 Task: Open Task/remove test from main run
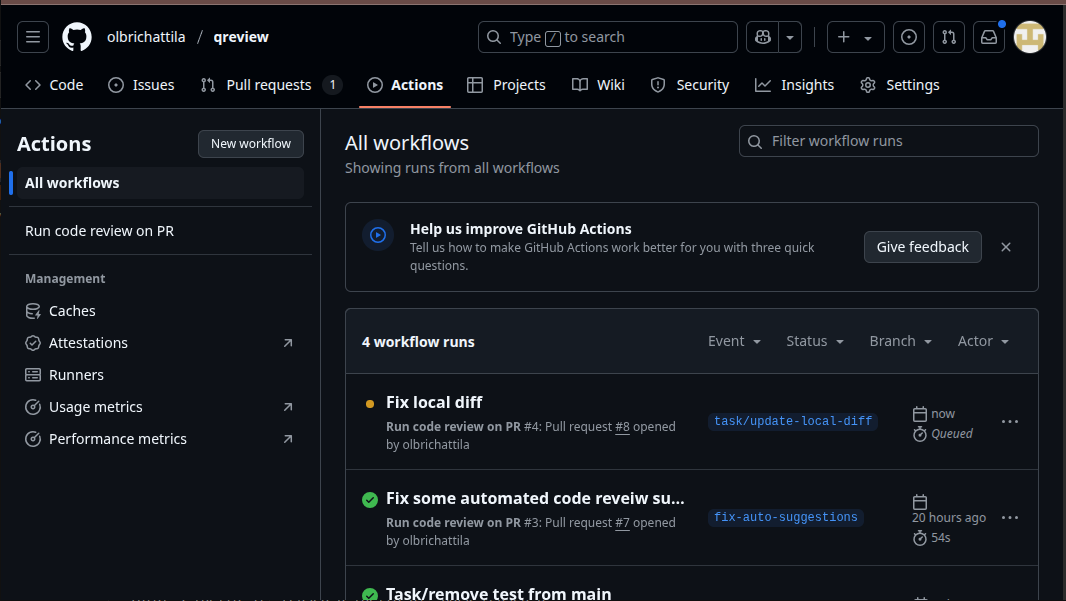498,594
